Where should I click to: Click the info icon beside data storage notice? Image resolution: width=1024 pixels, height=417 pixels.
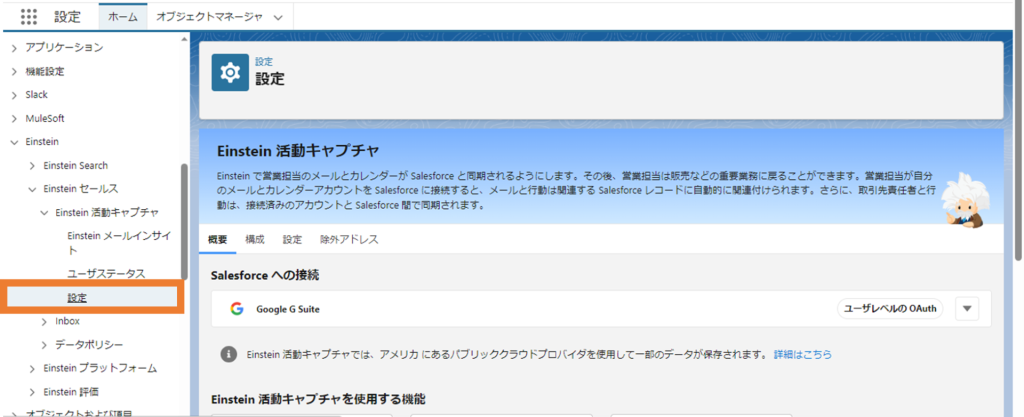(228, 354)
